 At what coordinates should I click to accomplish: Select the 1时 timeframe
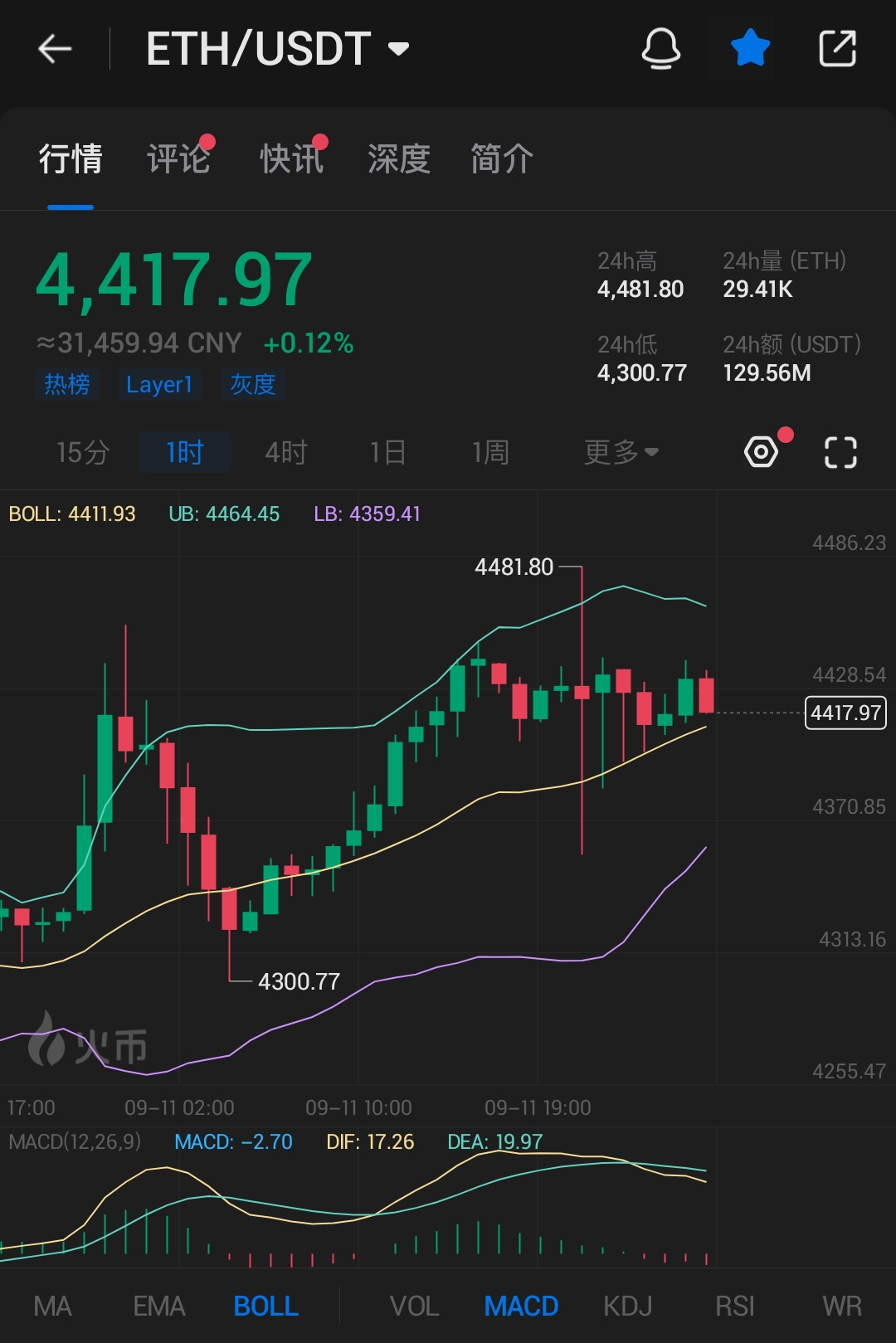coord(185,452)
